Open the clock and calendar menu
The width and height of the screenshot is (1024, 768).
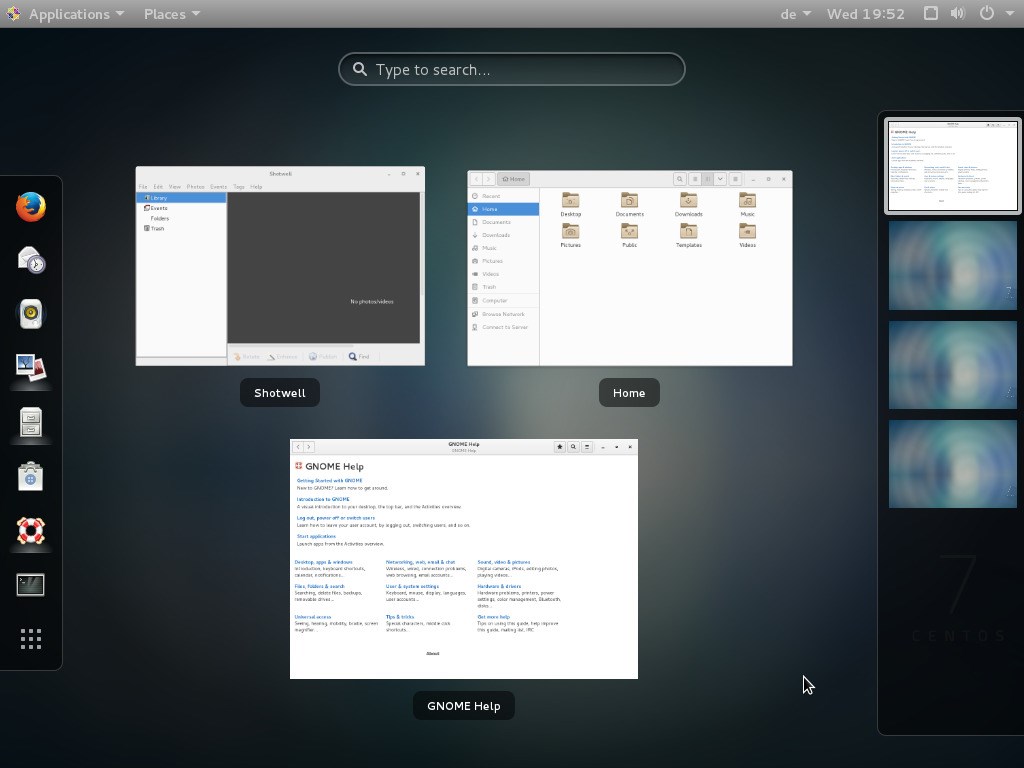tap(865, 14)
